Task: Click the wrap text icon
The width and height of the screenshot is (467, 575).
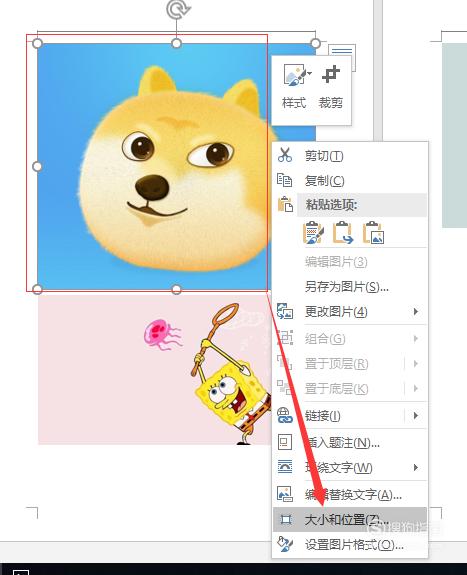Action: [x=285, y=467]
